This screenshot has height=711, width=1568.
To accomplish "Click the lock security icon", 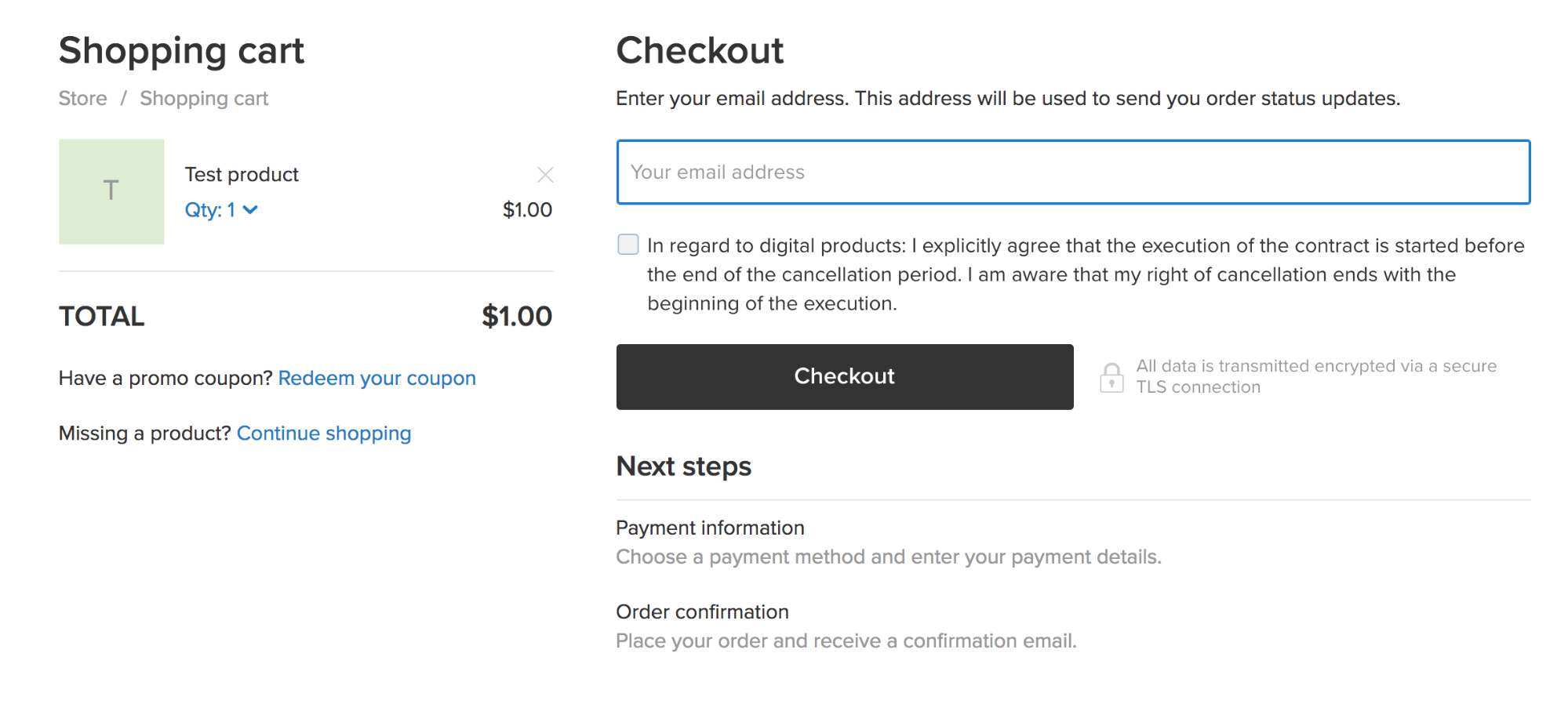I will pyautogui.click(x=1111, y=377).
